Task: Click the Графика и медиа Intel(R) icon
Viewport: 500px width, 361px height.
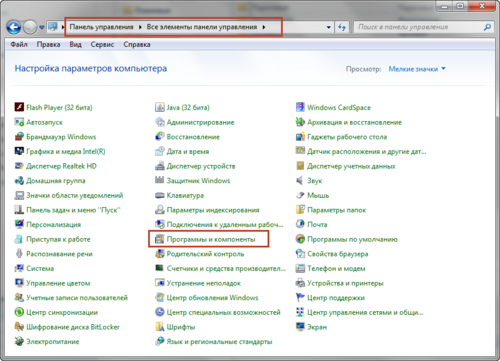Action: 19,151
